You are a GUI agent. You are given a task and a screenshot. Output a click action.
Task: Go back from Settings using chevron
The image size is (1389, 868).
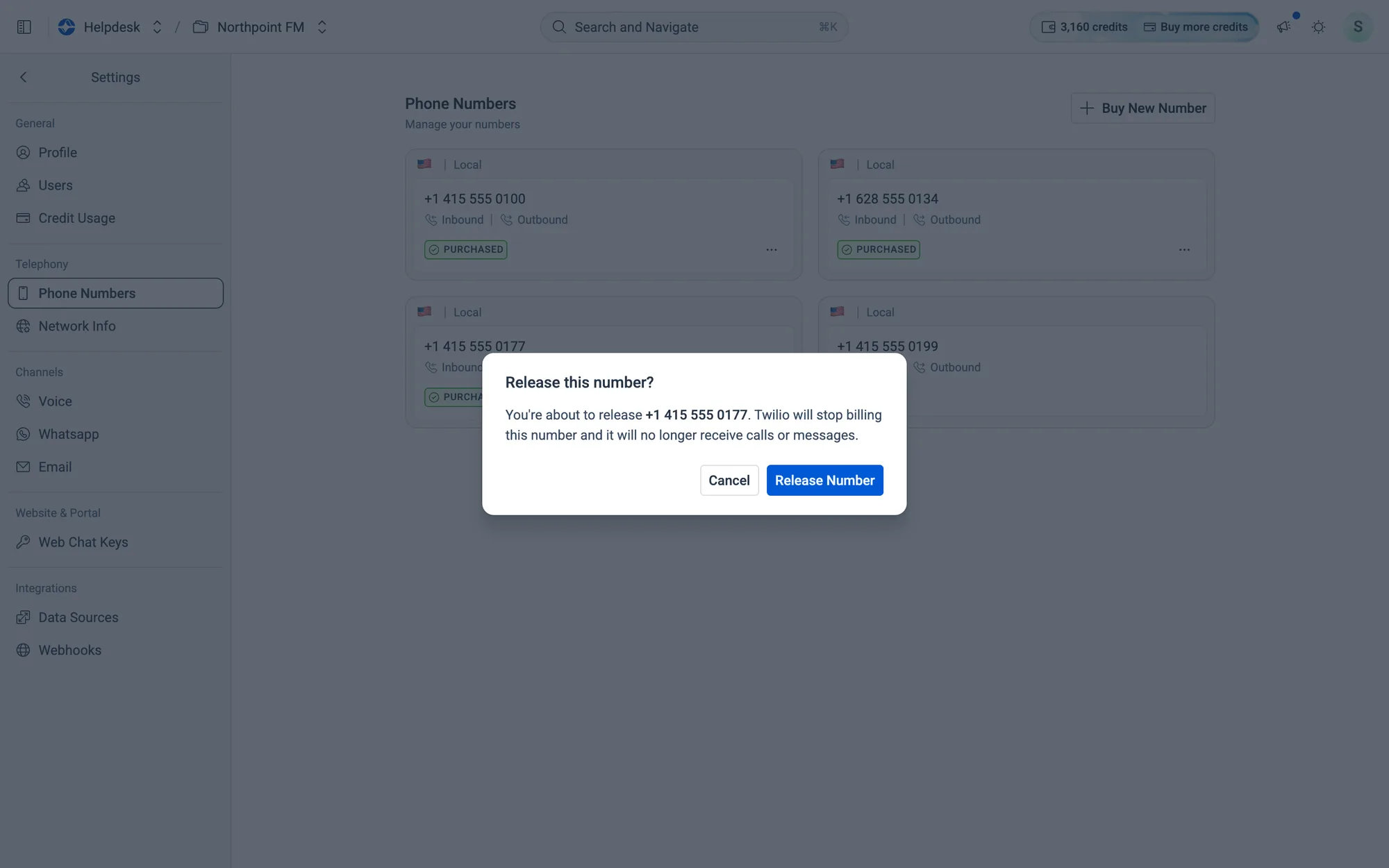click(x=24, y=77)
